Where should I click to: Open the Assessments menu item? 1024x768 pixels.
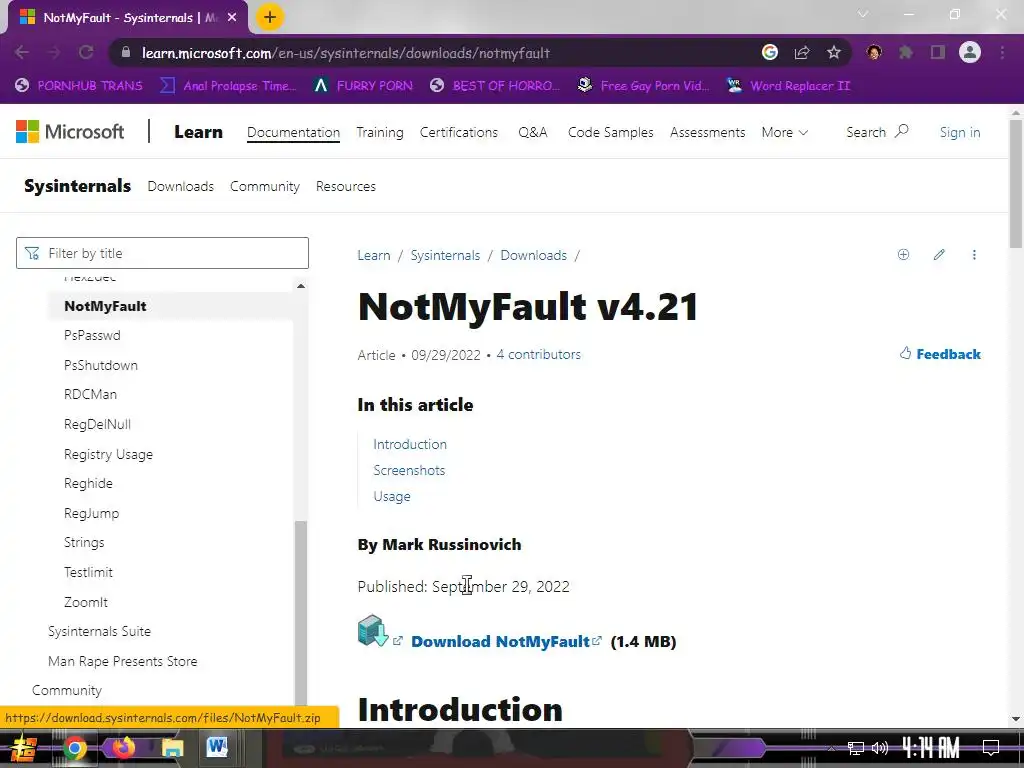(x=707, y=132)
